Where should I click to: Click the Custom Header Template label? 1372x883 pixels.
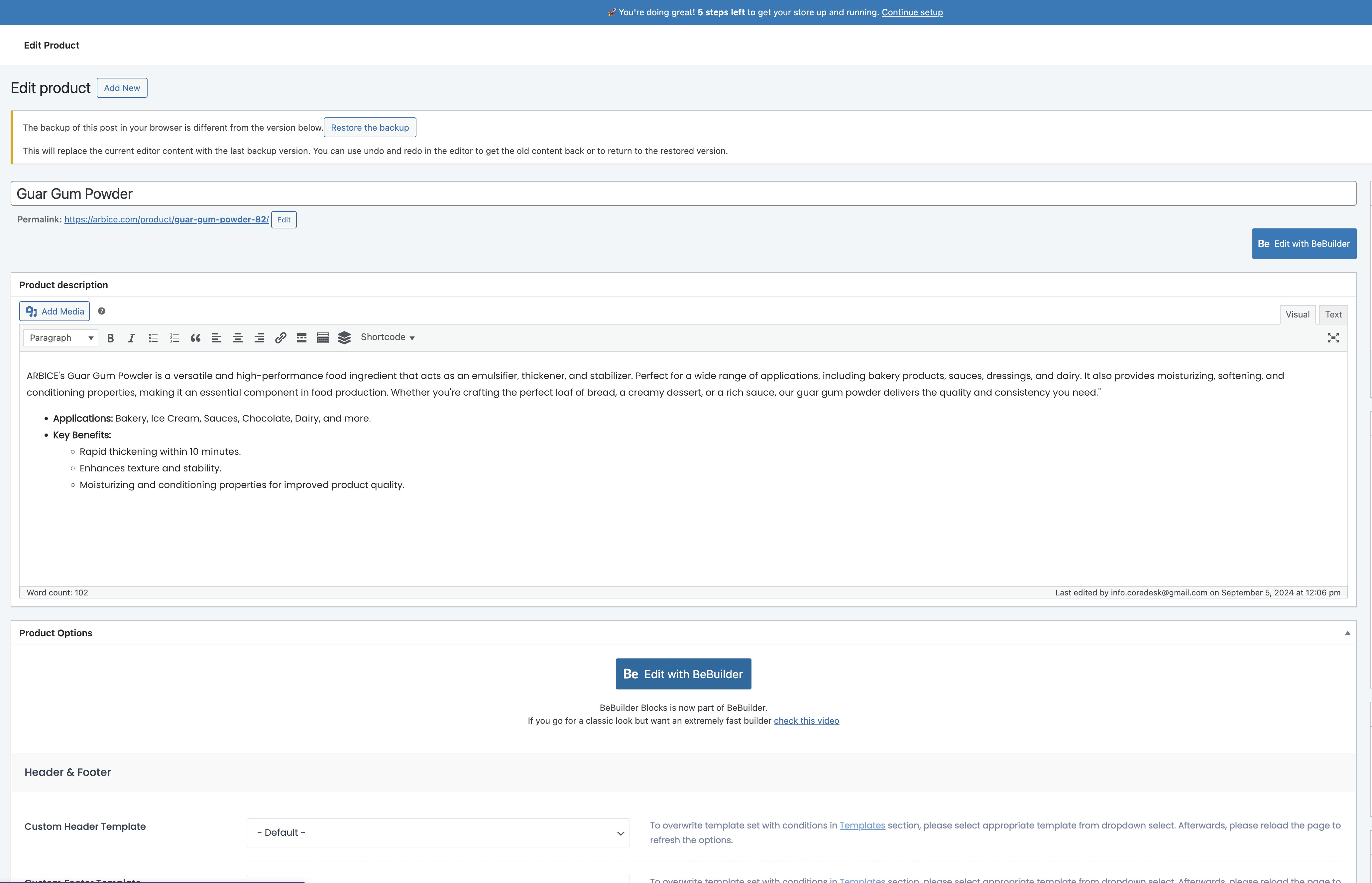pyautogui.click(x=85, y=826)
